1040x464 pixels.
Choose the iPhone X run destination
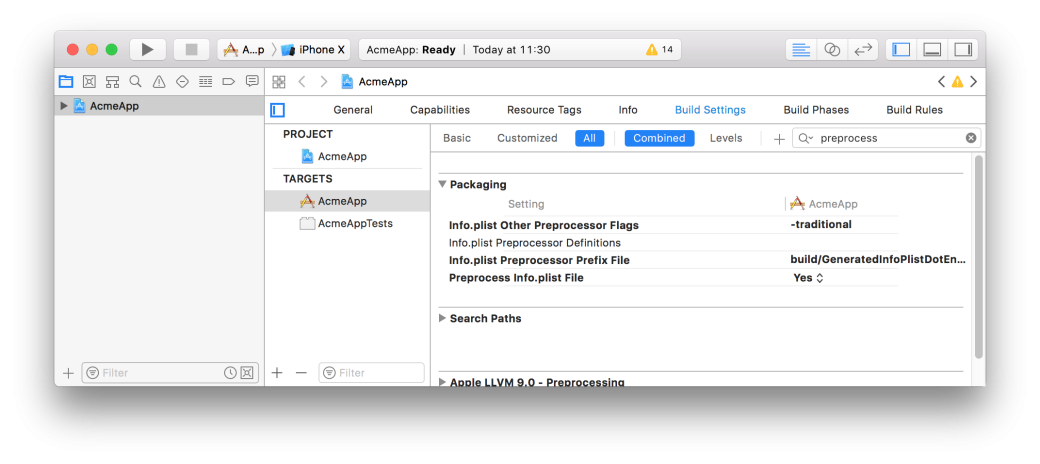[313, 50]
